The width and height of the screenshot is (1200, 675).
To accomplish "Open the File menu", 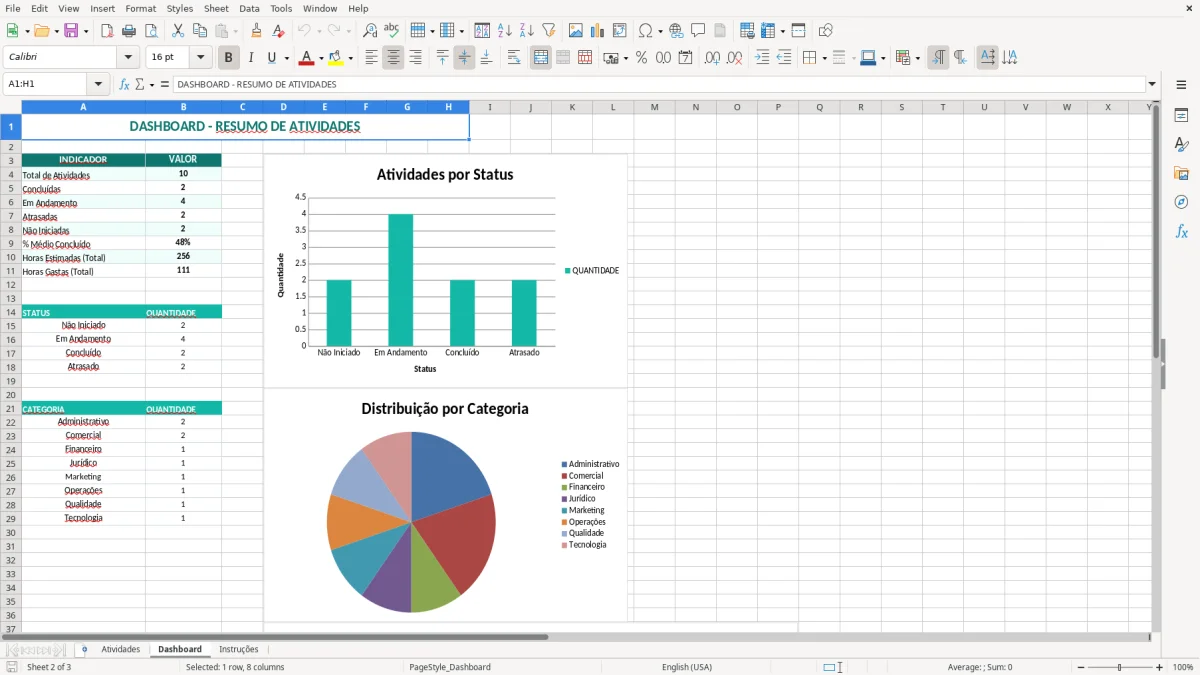I will (x=13, y=8).
